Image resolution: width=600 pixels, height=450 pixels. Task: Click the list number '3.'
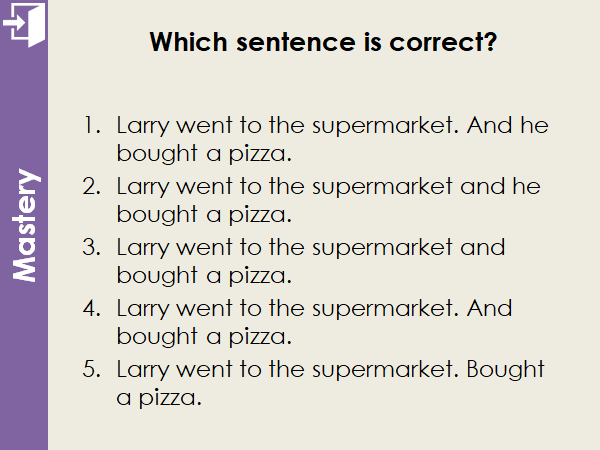[93, 247]
